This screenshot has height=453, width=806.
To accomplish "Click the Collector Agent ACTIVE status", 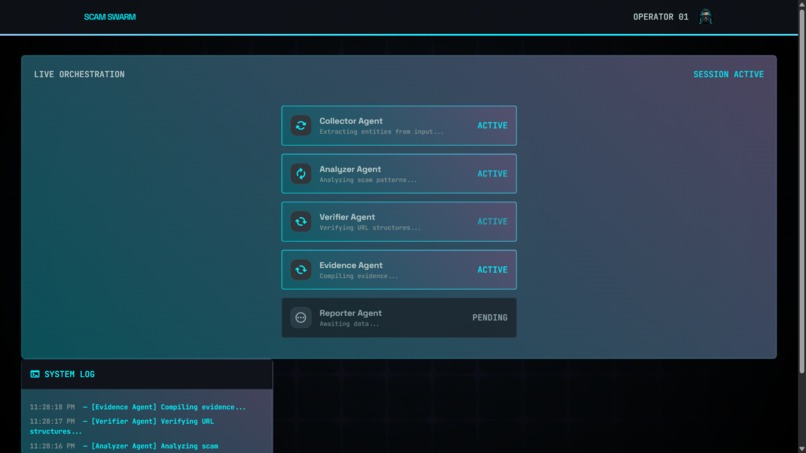I will 492,125.
